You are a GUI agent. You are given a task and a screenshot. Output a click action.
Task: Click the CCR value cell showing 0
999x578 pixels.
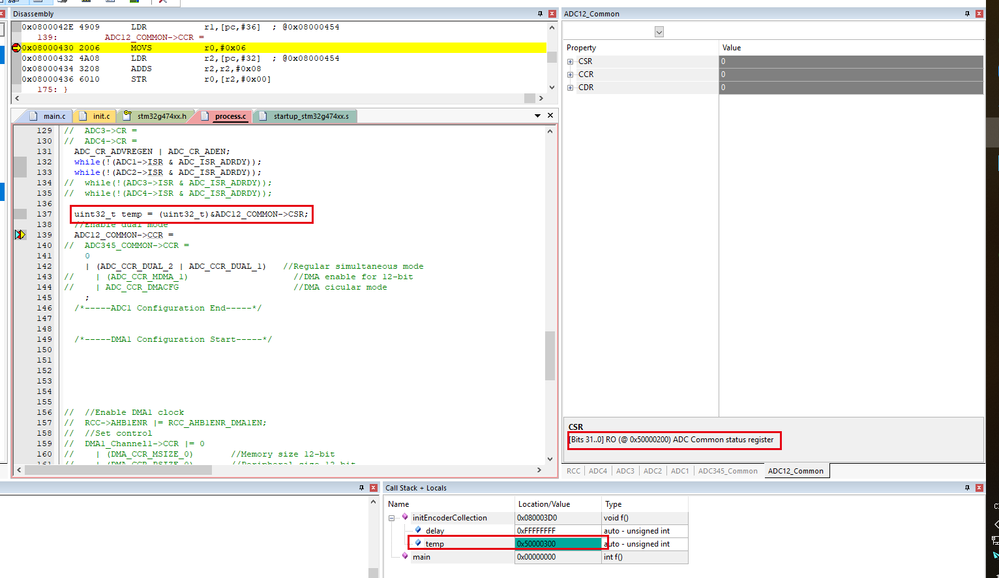click(x=851, y=75)
